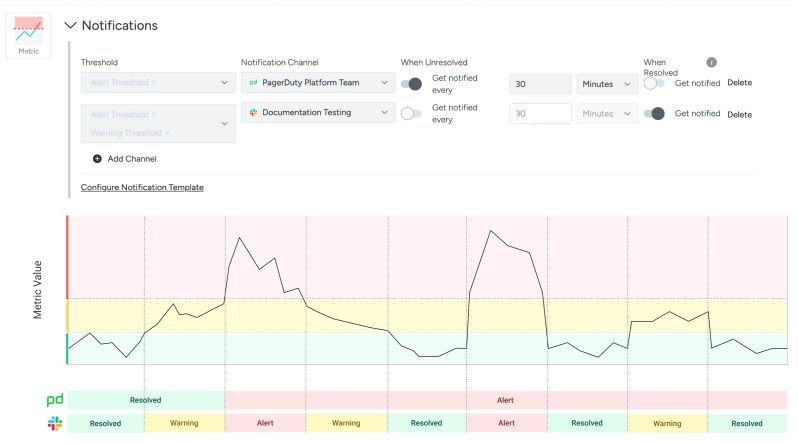Click the When Resolved info icon
Viewport: 798px width, 444px height.
(x=711, y=62)
